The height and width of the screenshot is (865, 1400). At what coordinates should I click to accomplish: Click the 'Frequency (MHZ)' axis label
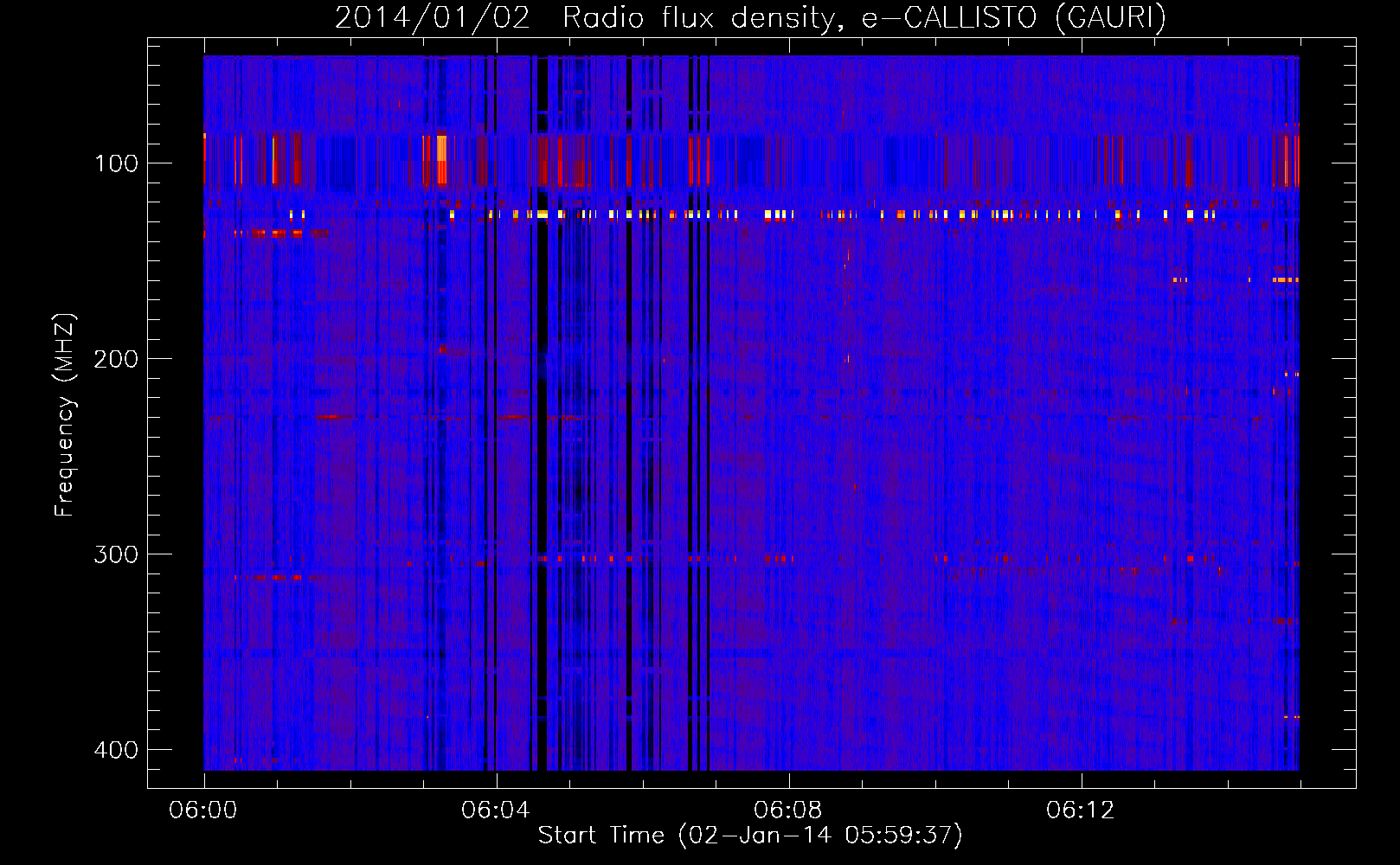(65, 415)
